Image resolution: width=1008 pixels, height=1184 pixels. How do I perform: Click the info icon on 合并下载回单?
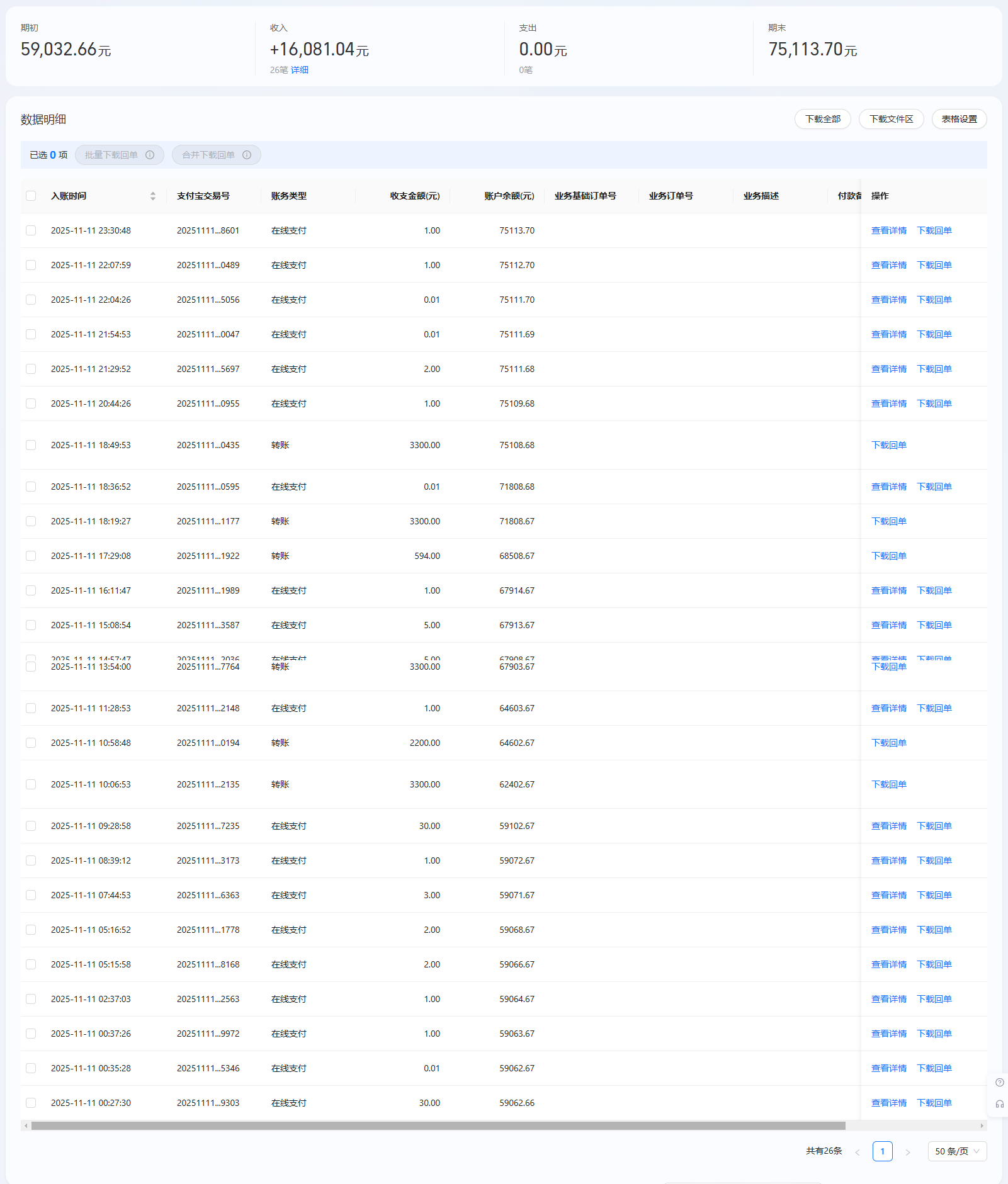tap(247, 155)
